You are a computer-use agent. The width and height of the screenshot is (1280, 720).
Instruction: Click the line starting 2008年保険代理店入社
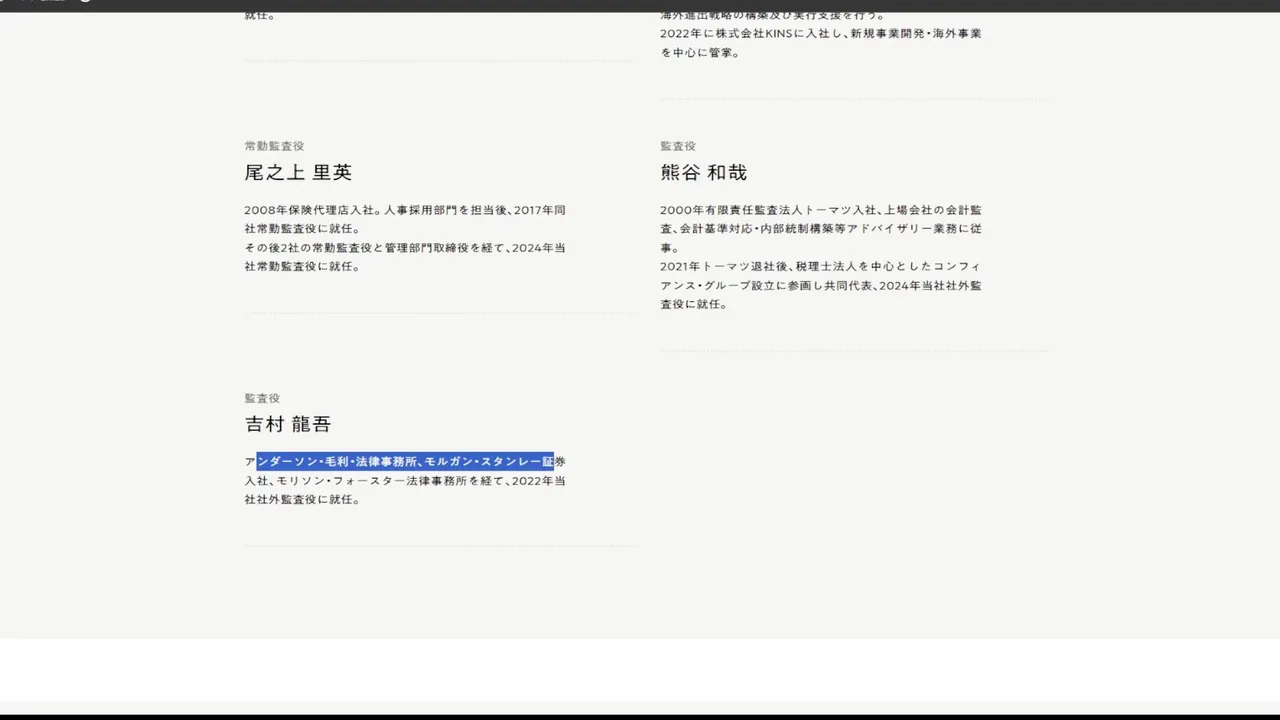[x=405, y=210]
